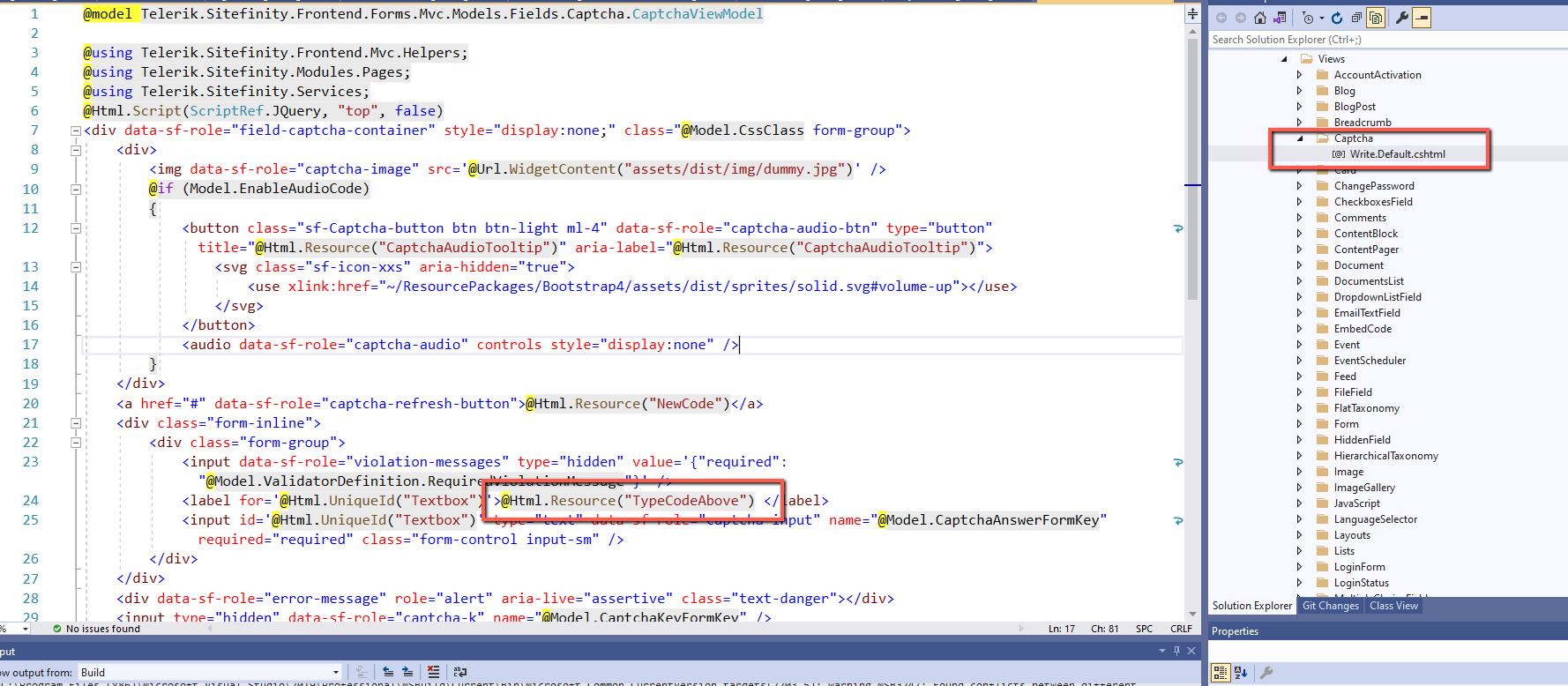Expand the BlogPost folder
This screenshot has height=686, width=1568.
[x=1300, y=107]
